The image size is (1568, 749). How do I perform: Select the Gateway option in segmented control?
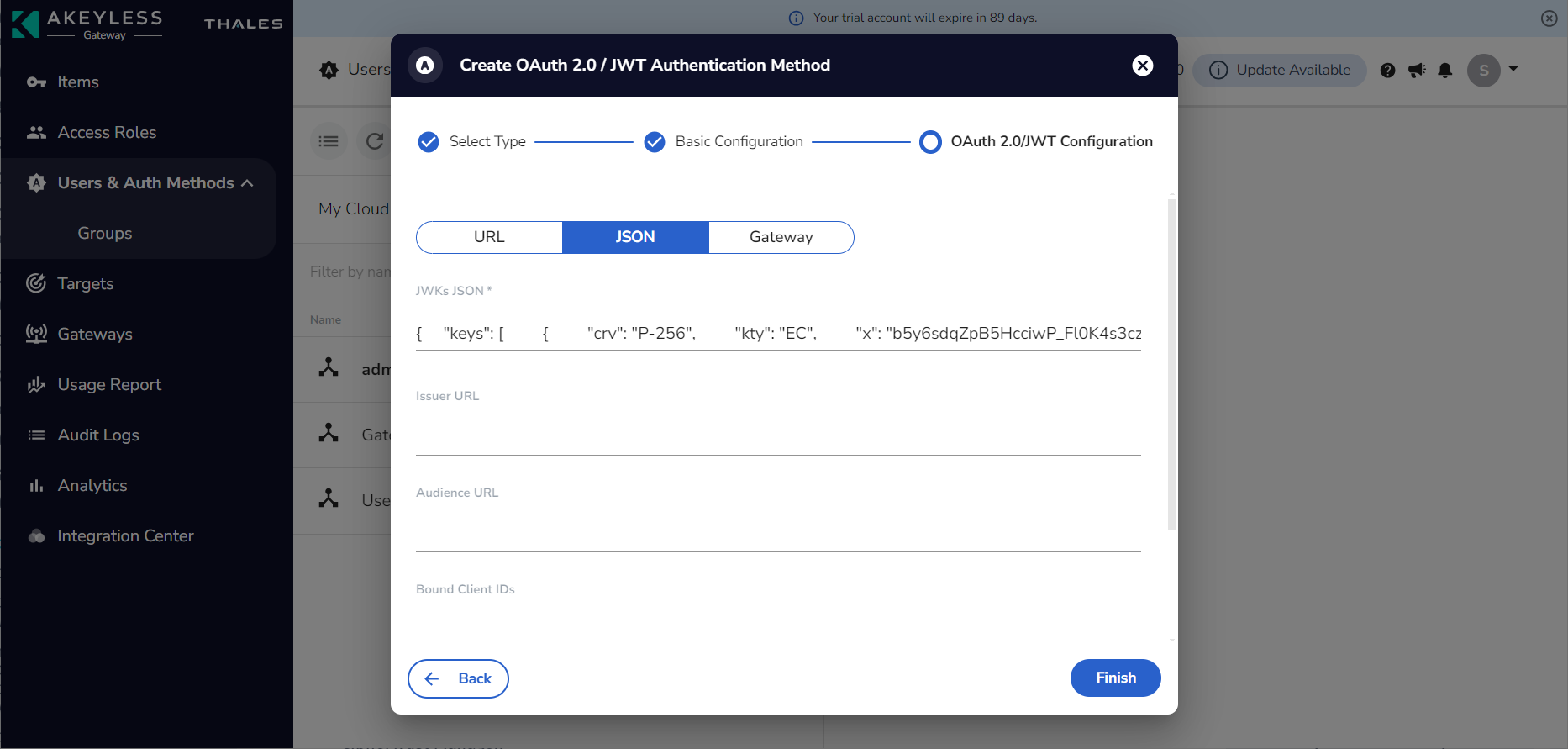coord(781,237)
